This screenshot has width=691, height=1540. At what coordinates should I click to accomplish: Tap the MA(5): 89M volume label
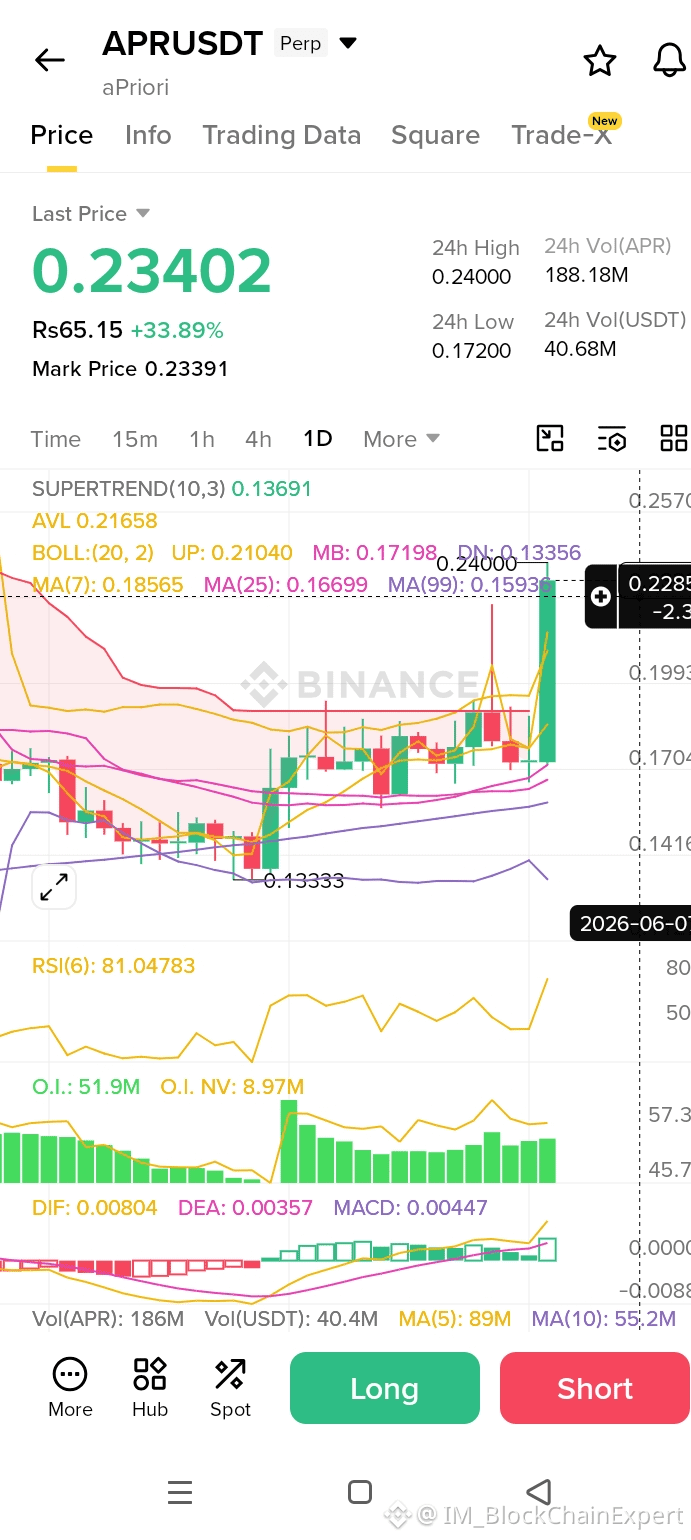pos(455,1319)
